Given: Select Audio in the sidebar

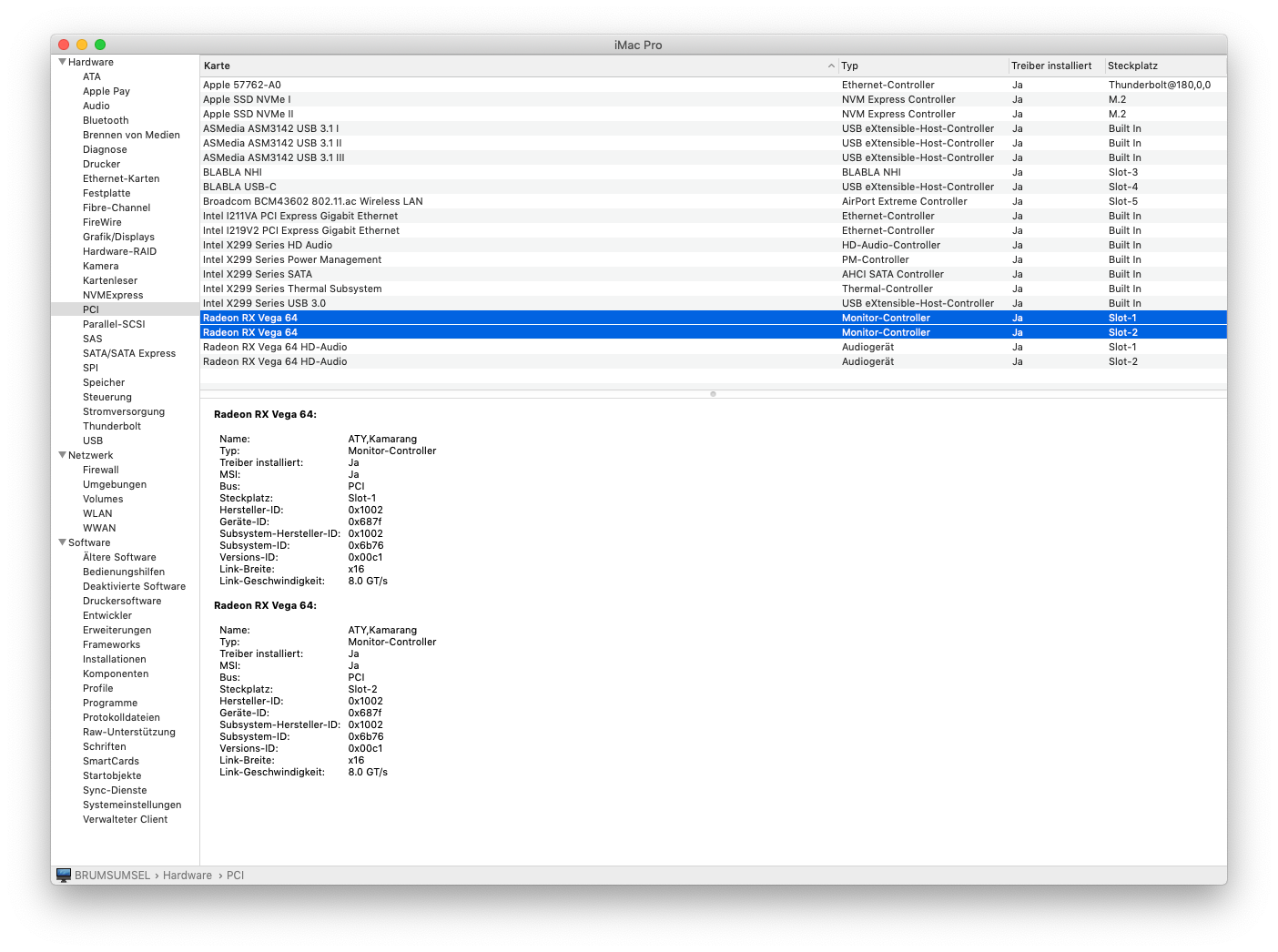Looking at the screenshot, I should (x=96, y=106).
